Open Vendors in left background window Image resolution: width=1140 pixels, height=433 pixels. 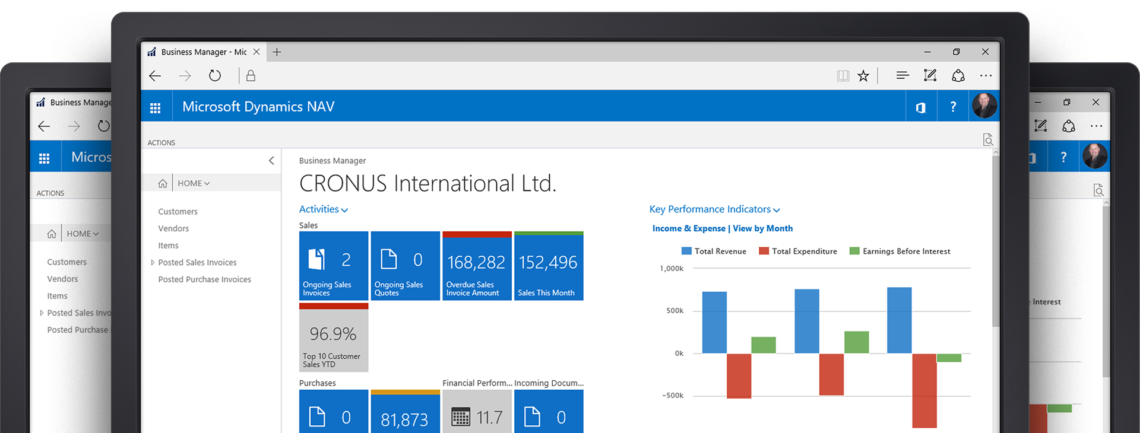tap(63, 279)
